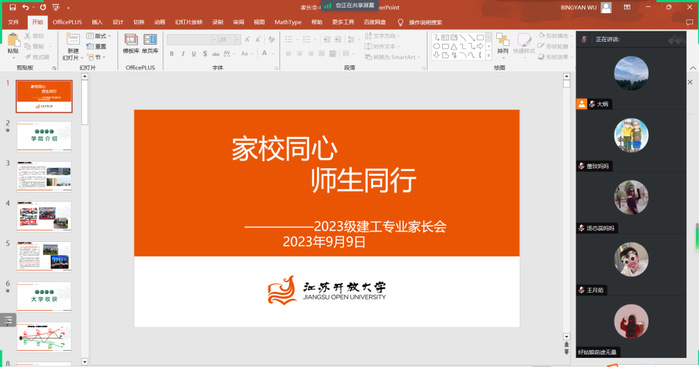Toggle bold formatting
This screenshot has width=699, height=367.
(x=172, y=54)
